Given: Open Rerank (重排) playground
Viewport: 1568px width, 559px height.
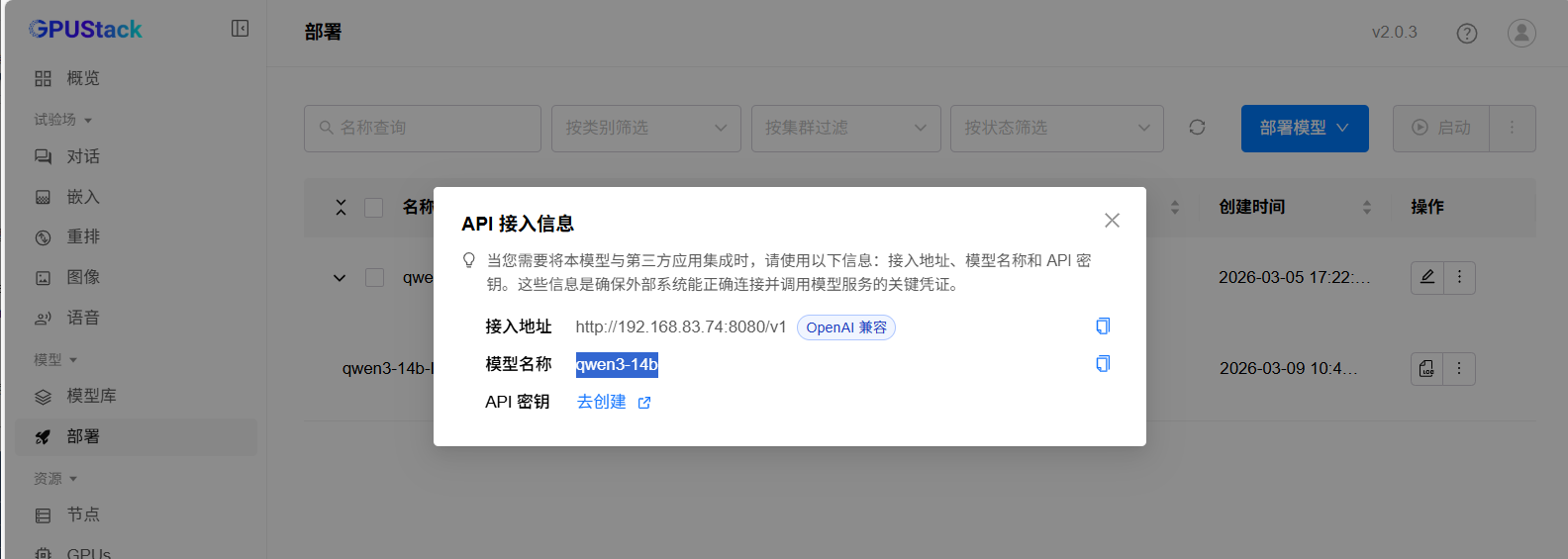Looking at the screenshot, I should coord(137,236).
